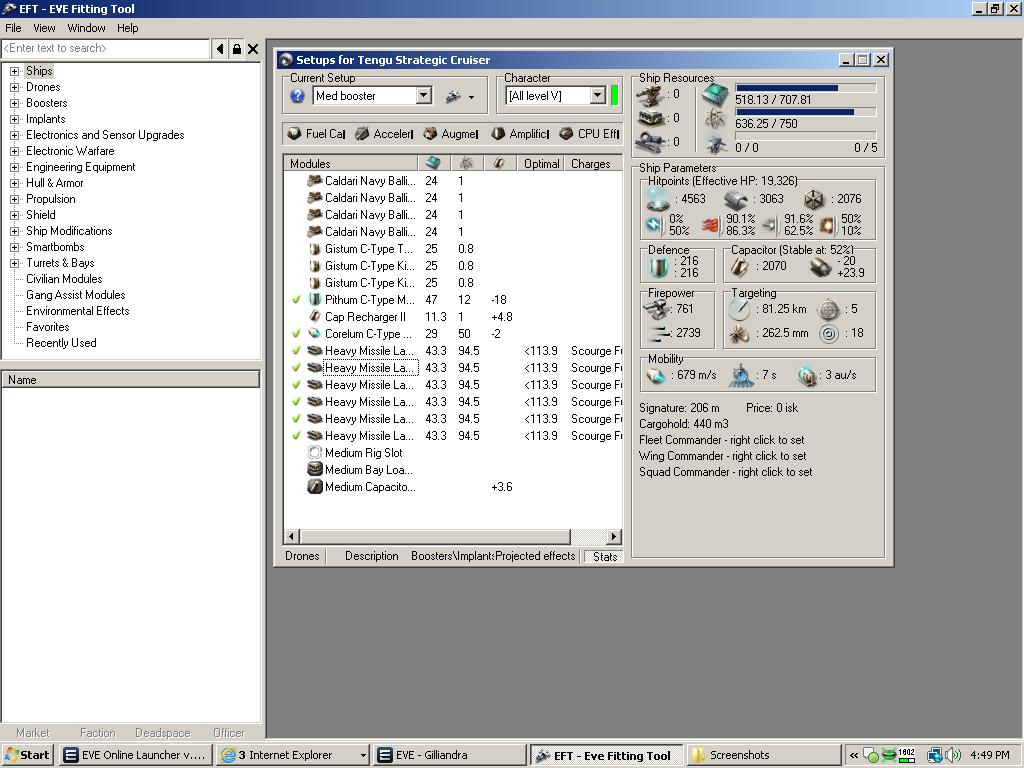Click the warp speed icon showing 3 au/s
The height and width of the screenshot is (768, 1024).
pyautogui.click(x=807, y=376)
